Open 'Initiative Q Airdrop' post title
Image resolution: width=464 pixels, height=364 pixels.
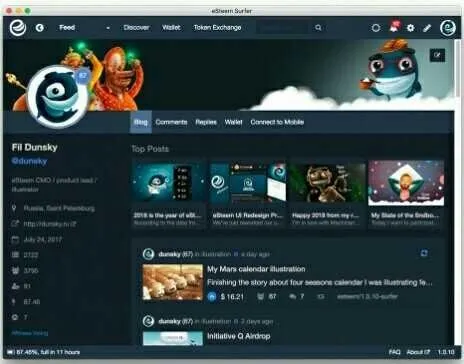pos(238,336)
